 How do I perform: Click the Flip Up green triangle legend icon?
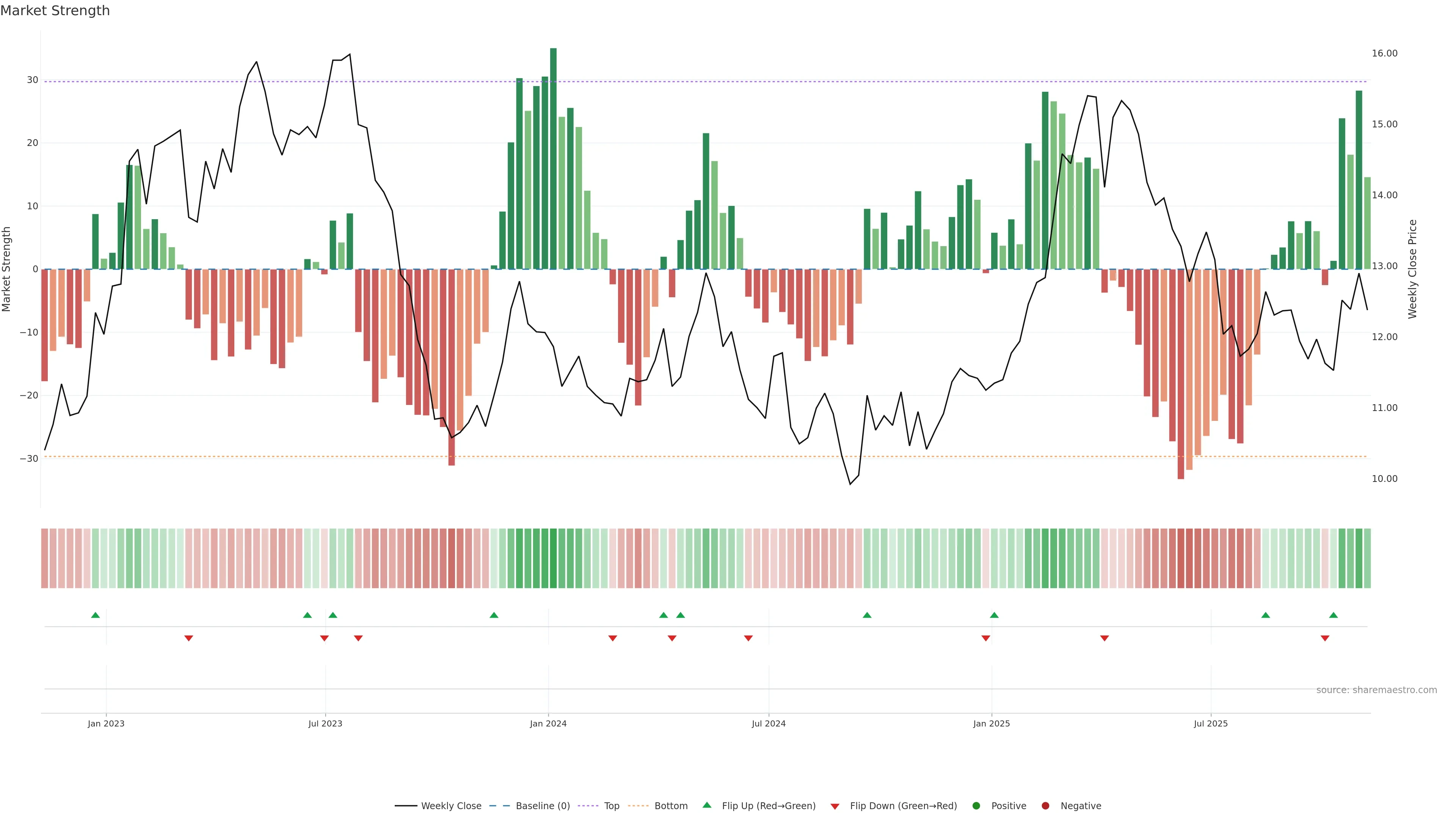point(706,805)
